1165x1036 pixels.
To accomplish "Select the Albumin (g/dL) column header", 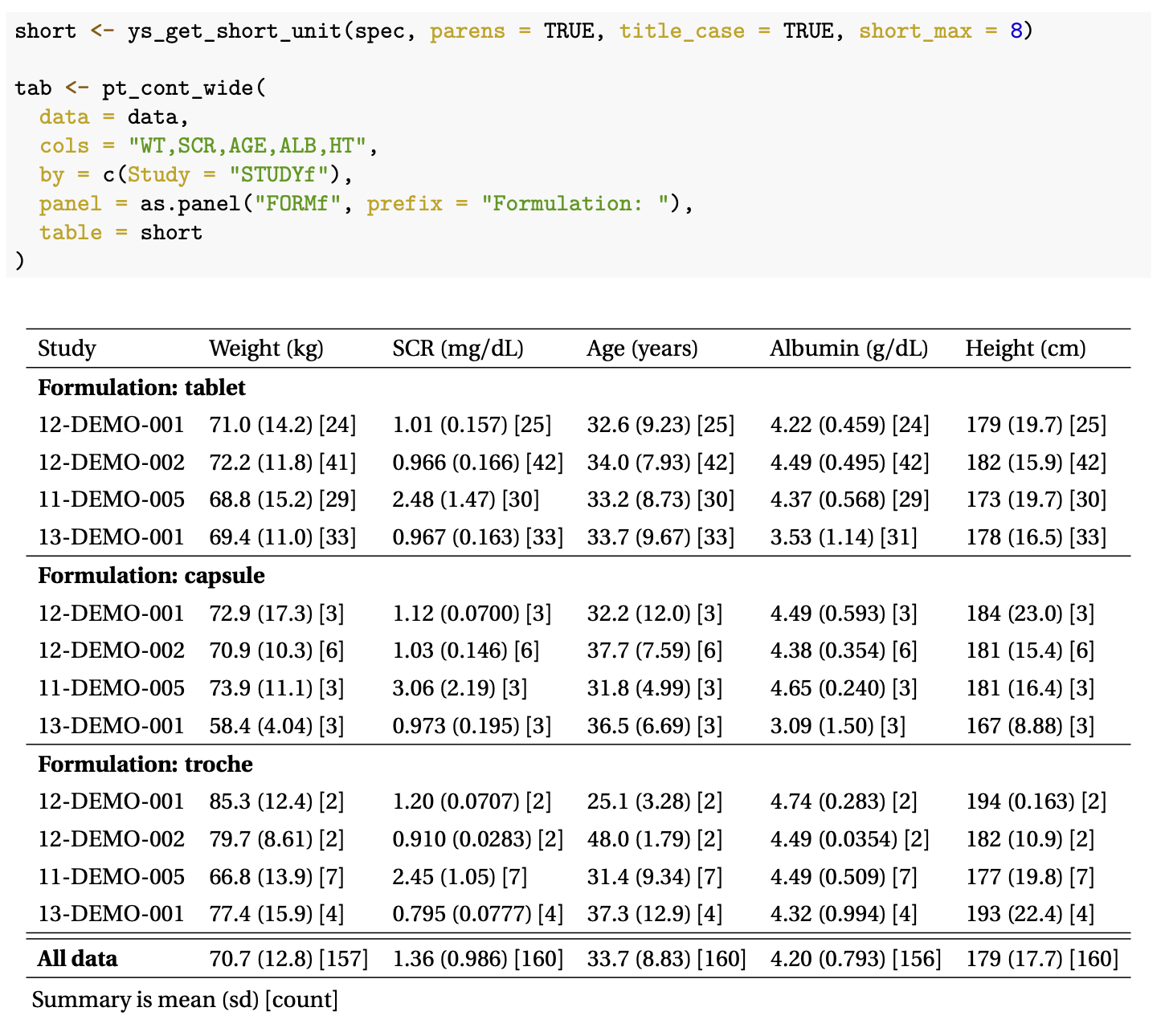I will pyautogui.click(x=848, y=349).
